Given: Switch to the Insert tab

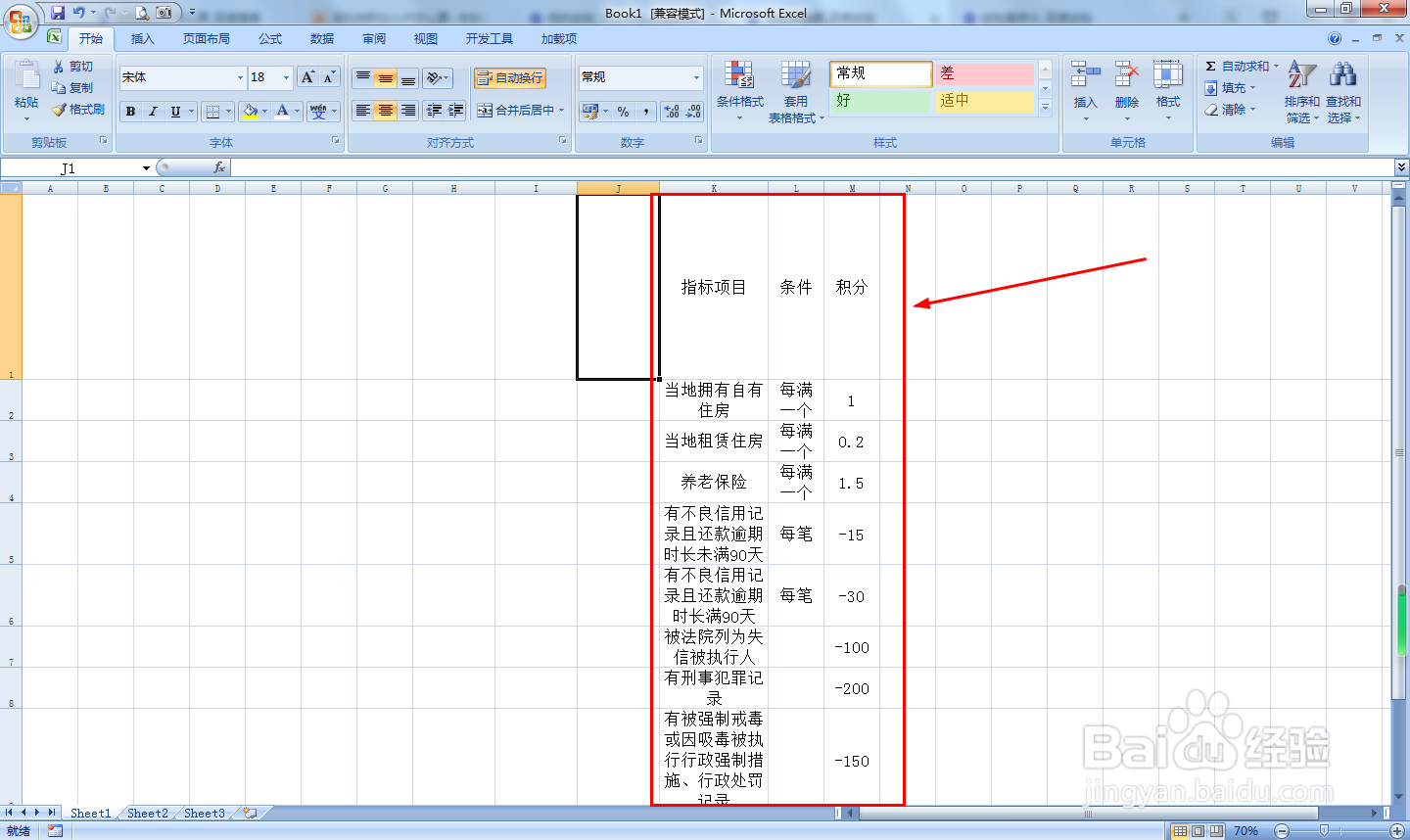Looking at the screenshot, I should pos(143,39).
